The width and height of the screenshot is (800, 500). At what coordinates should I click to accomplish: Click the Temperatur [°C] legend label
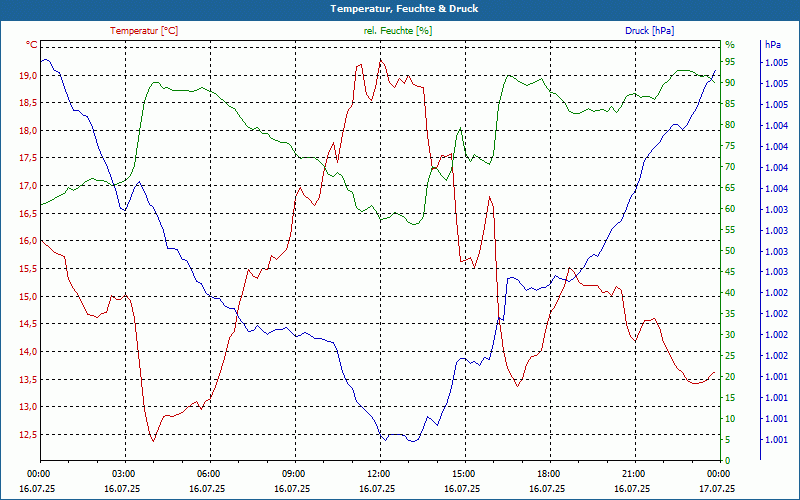point(144,31)
